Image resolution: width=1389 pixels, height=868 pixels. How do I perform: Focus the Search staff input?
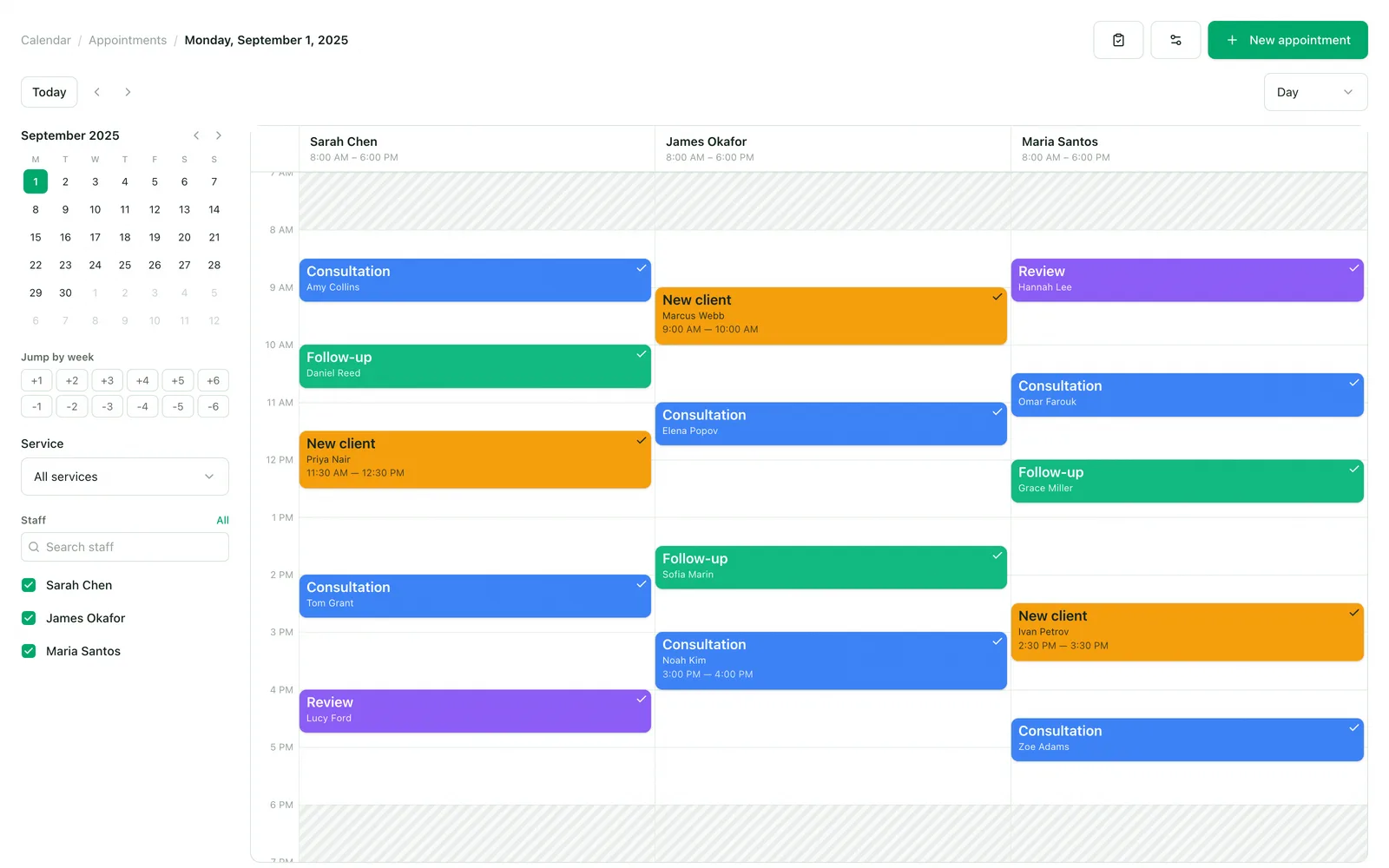[x=125, y=547]
